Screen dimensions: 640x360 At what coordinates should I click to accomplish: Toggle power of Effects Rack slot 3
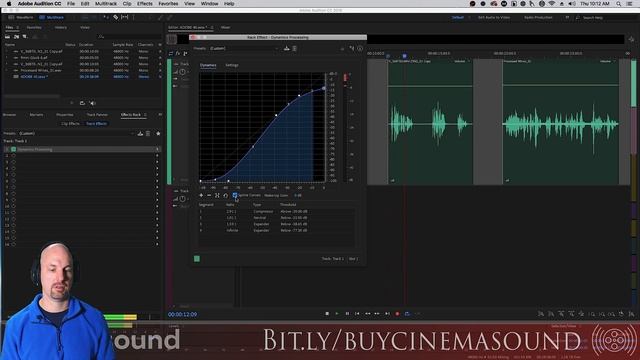pos(13,162)
